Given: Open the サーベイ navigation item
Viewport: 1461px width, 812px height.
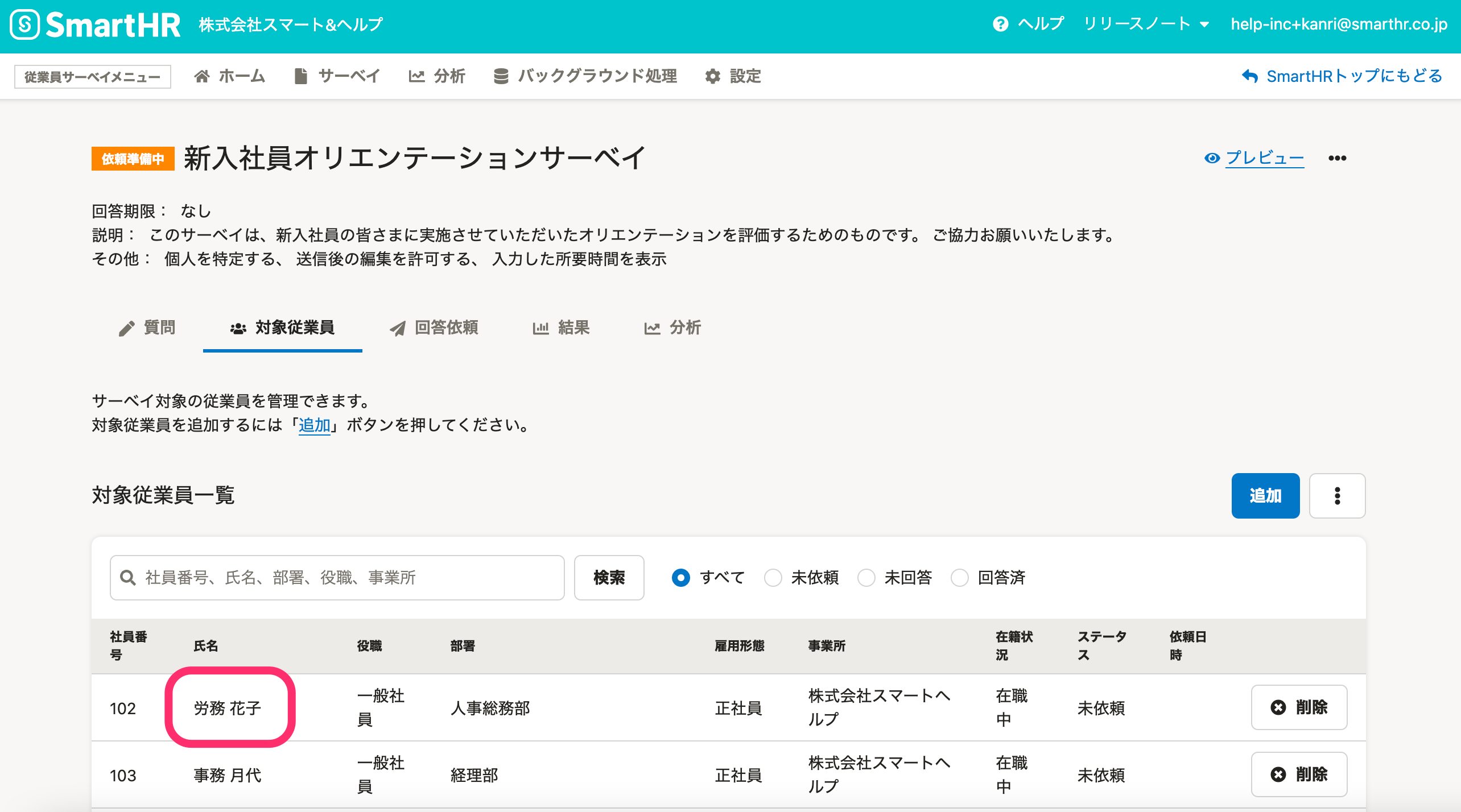Looking at the screenshot, I should [337, 76].
